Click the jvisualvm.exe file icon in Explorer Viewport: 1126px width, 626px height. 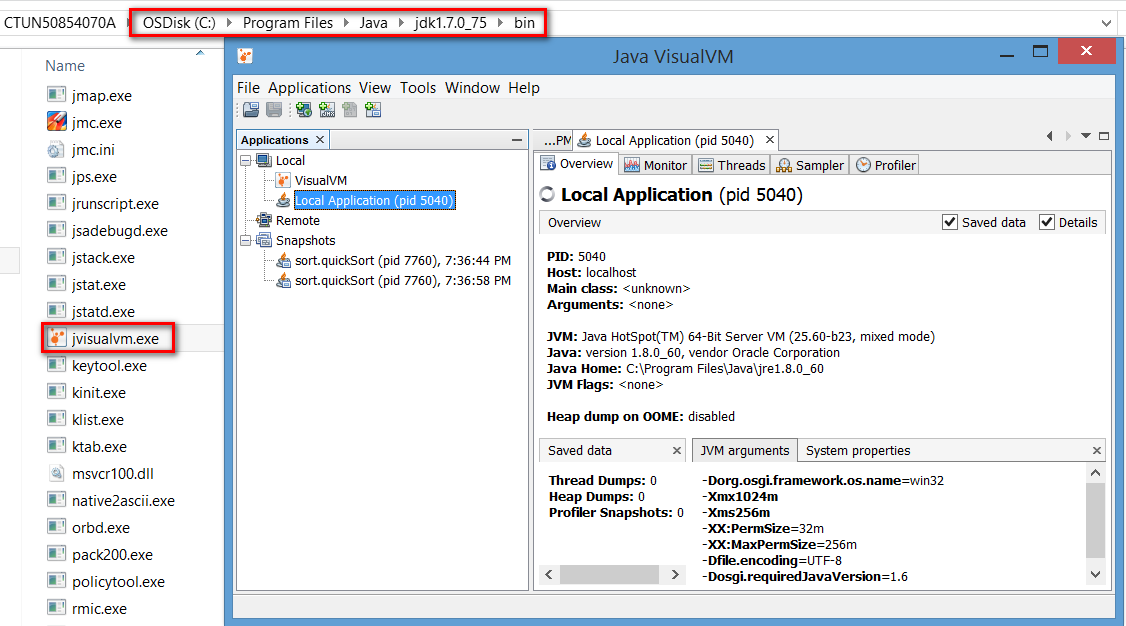click(57, 337)
